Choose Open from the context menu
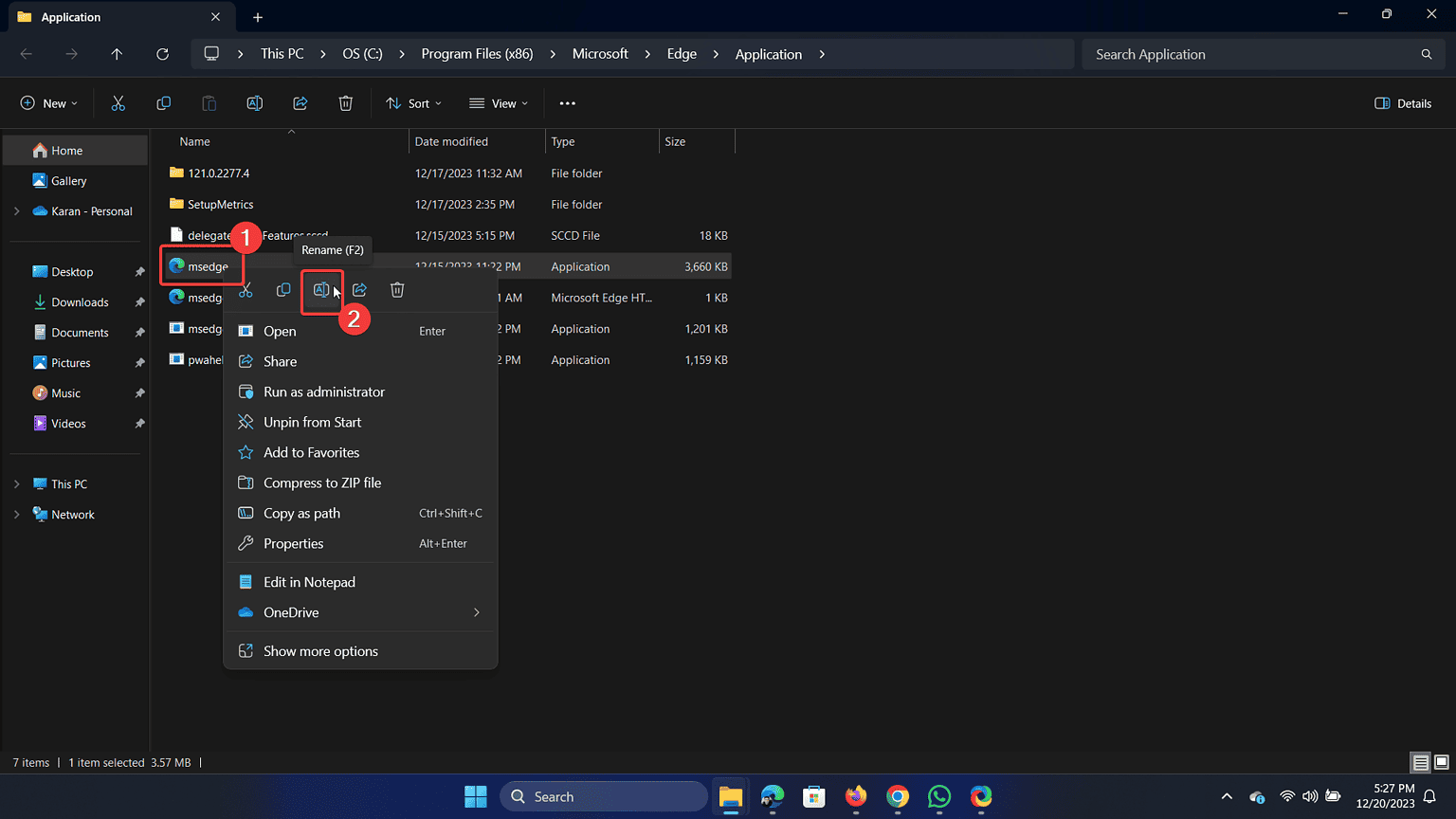This screenshot has width=1456, height=819. (x=360, y=331)
